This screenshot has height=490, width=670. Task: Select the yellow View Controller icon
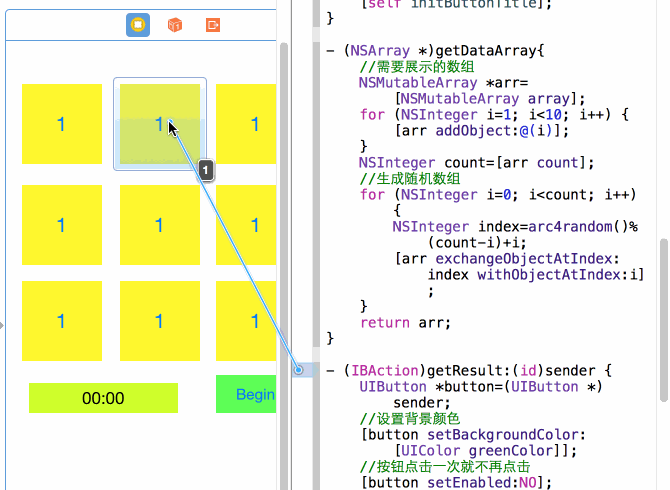(x=138, y=25)
